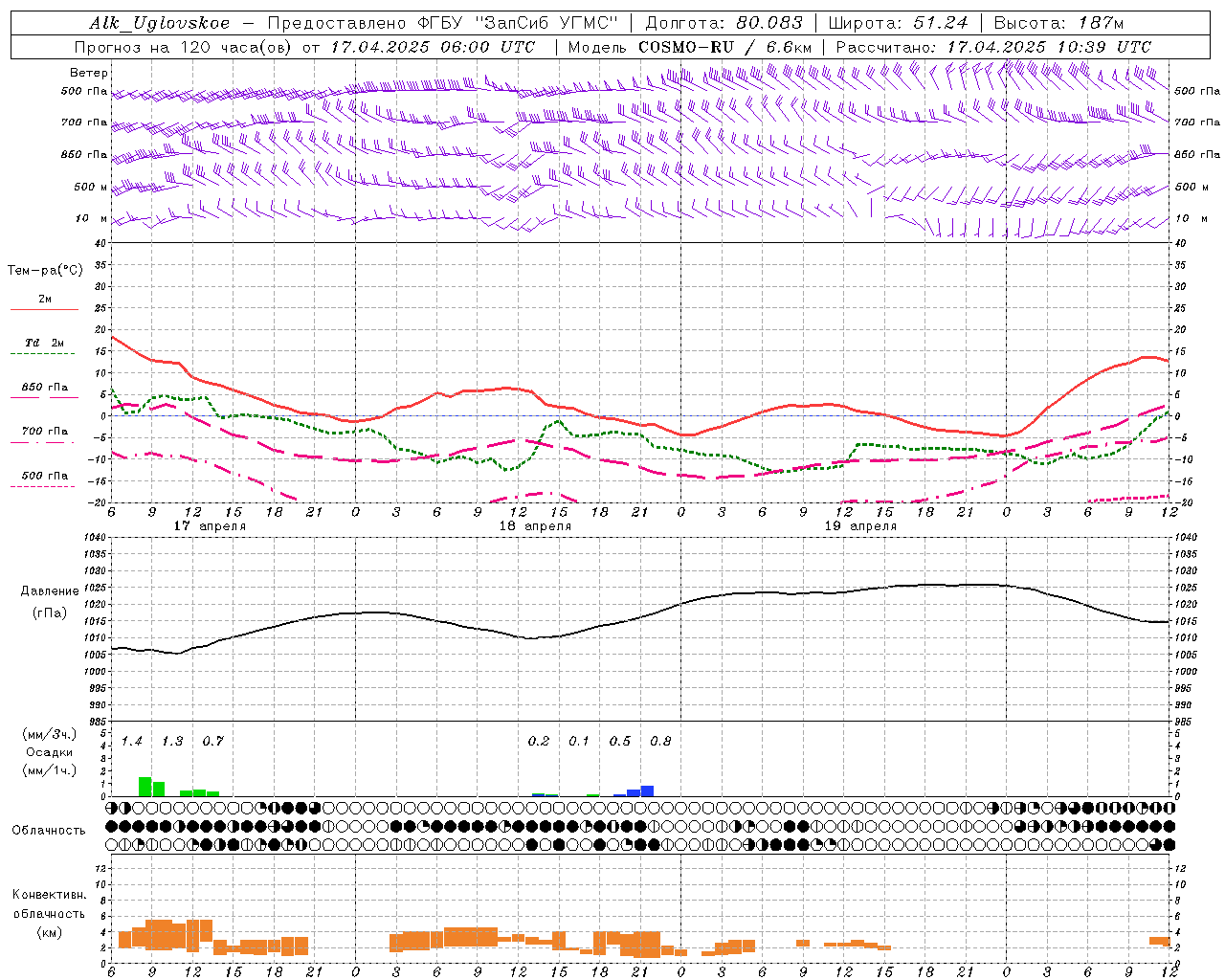This screenshot has height=980, width=1225.
Task: Click the '(мм/3ч.)' precipitation unit label
Action: point(50,734)
